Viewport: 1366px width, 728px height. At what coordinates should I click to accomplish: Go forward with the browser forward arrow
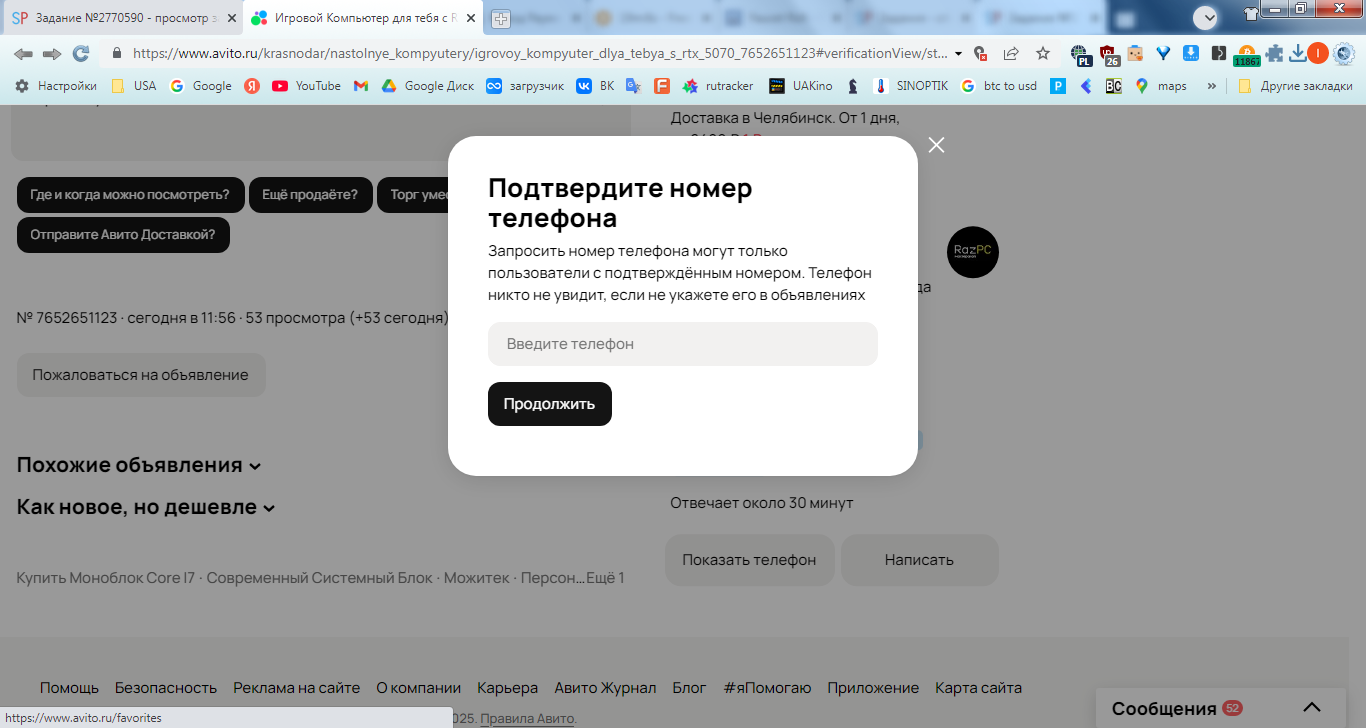pos(52,54)
